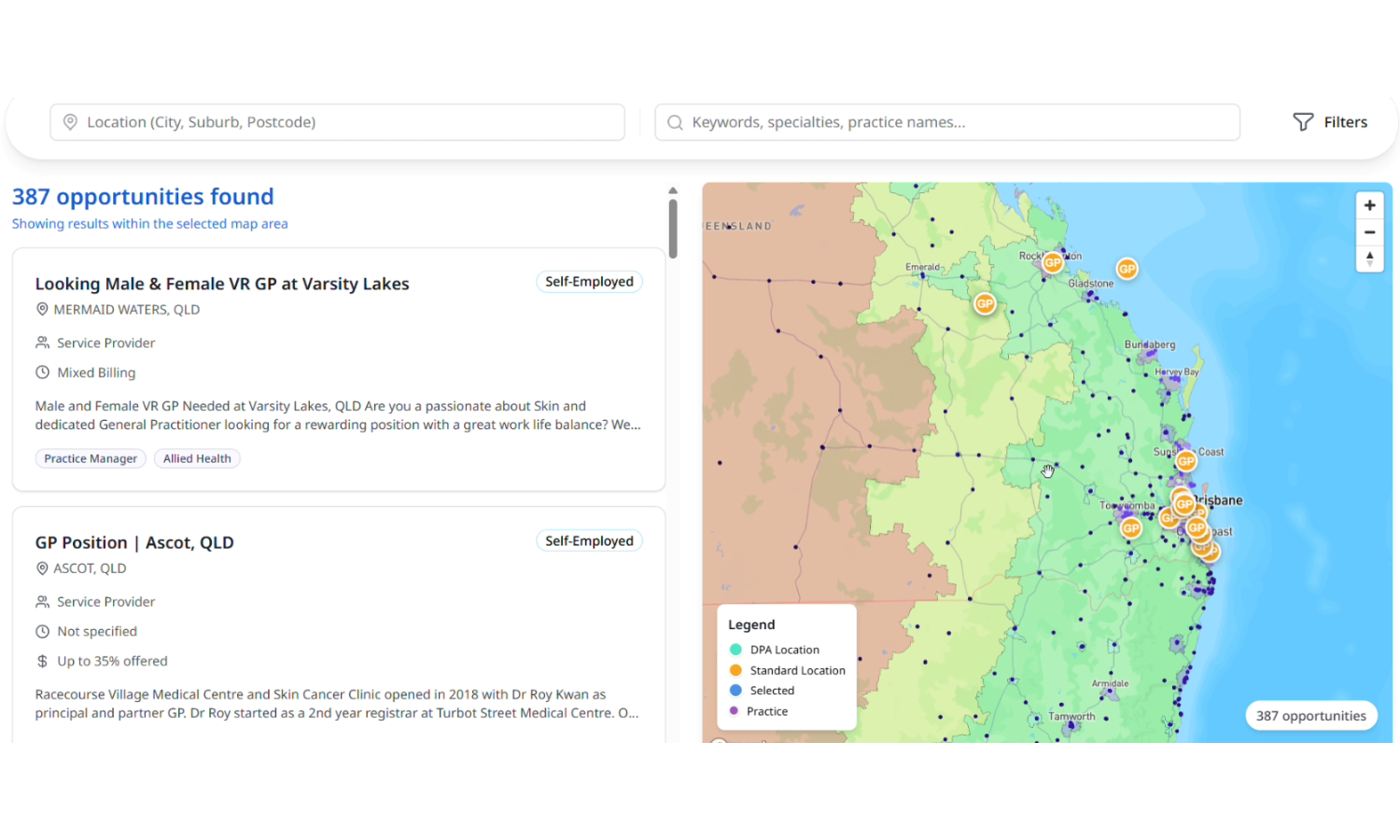Click GP marker at Sunshine Coast
The height and width of the screenshot is (840, 1400).
tap(1186, 460)
